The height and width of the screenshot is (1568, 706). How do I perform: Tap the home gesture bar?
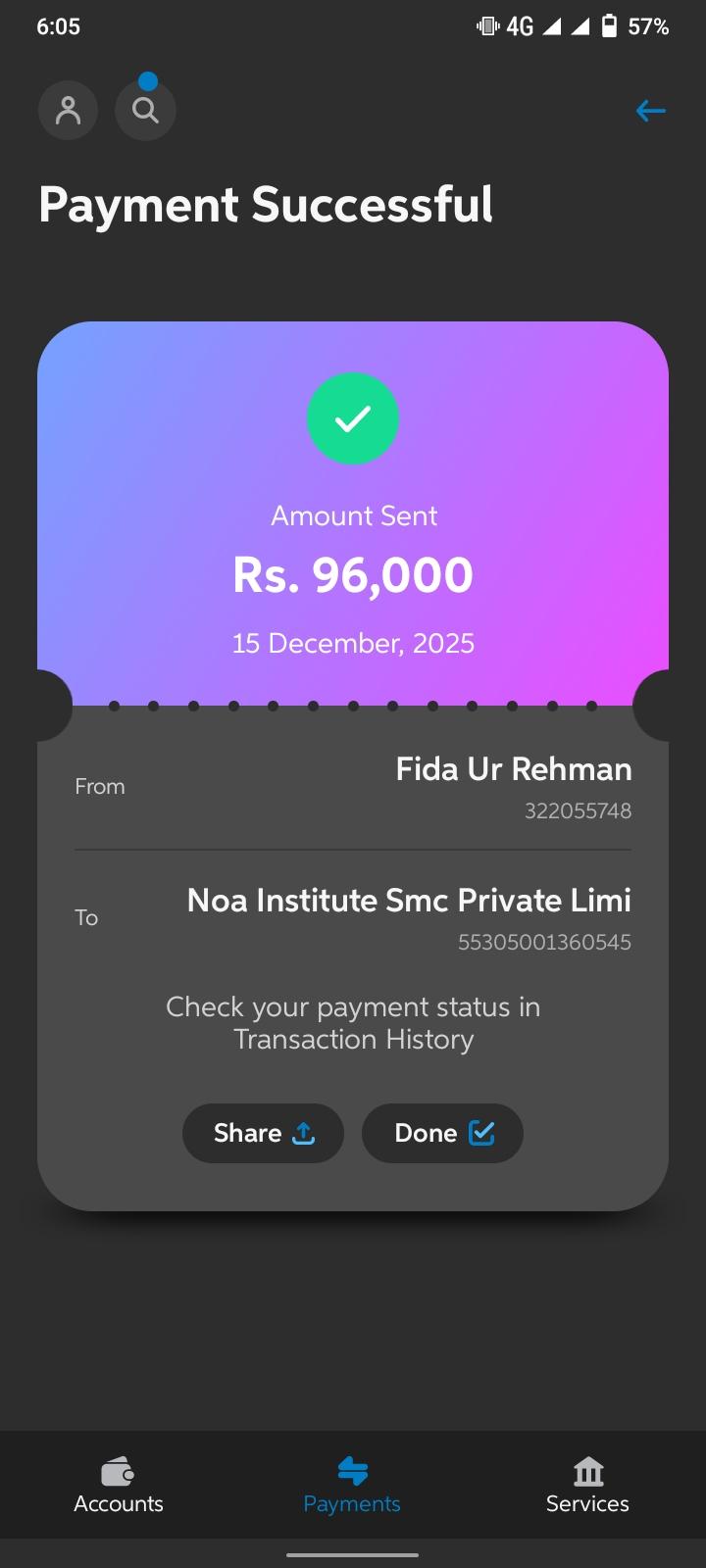353,1554
